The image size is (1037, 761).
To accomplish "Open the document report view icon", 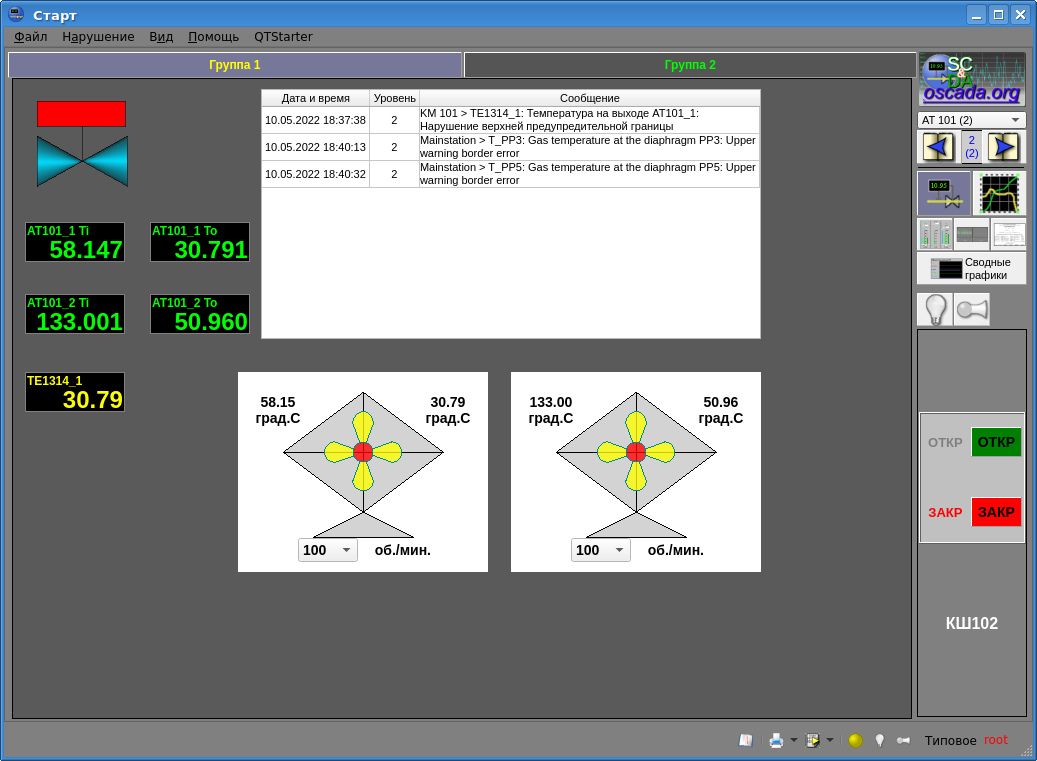I will pyautogui.click(x=1008, y=234).
